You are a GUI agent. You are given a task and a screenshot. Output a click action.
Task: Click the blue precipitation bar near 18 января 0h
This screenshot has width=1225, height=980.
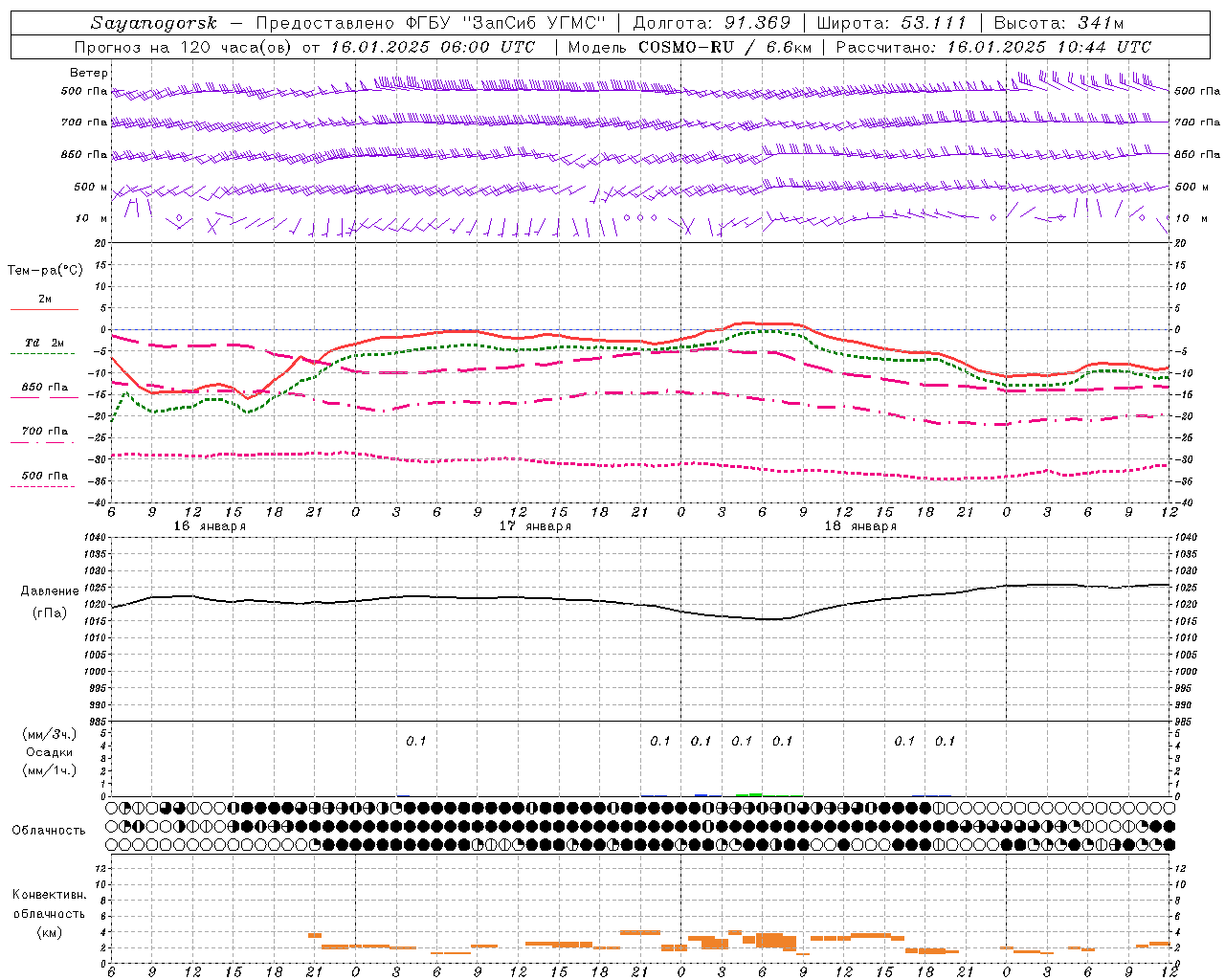702,795
